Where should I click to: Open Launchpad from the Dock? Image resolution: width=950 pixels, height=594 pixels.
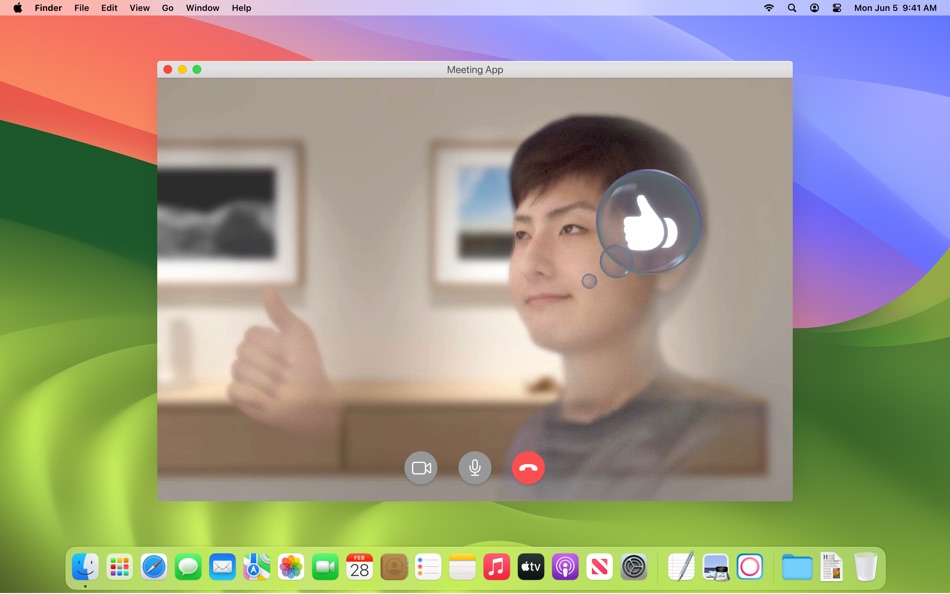pos(120,567)
